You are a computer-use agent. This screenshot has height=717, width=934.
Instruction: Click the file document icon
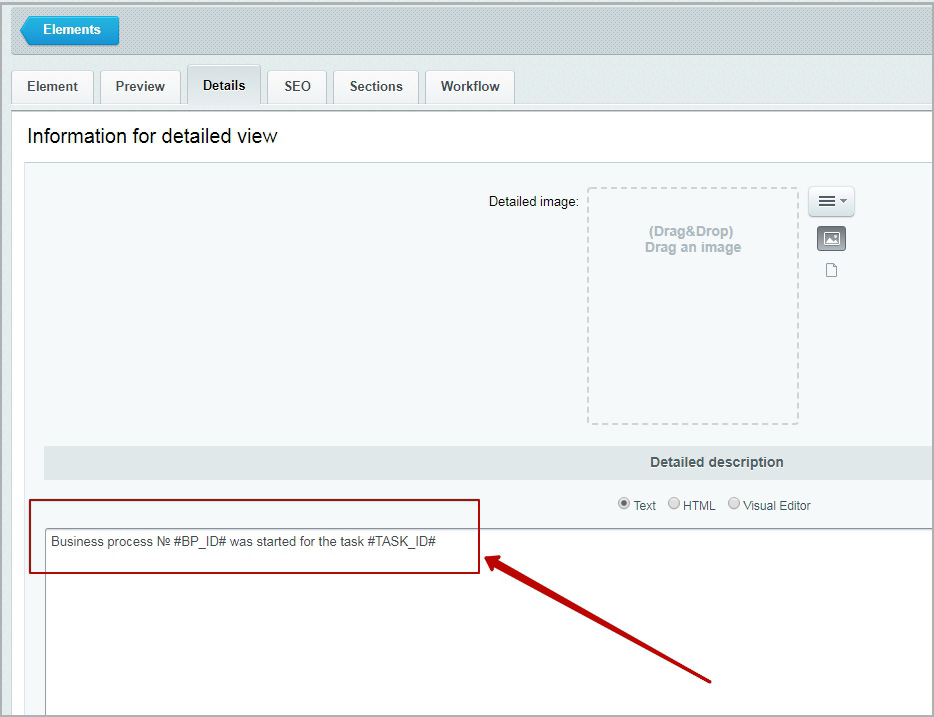click(x=831, y=270)
